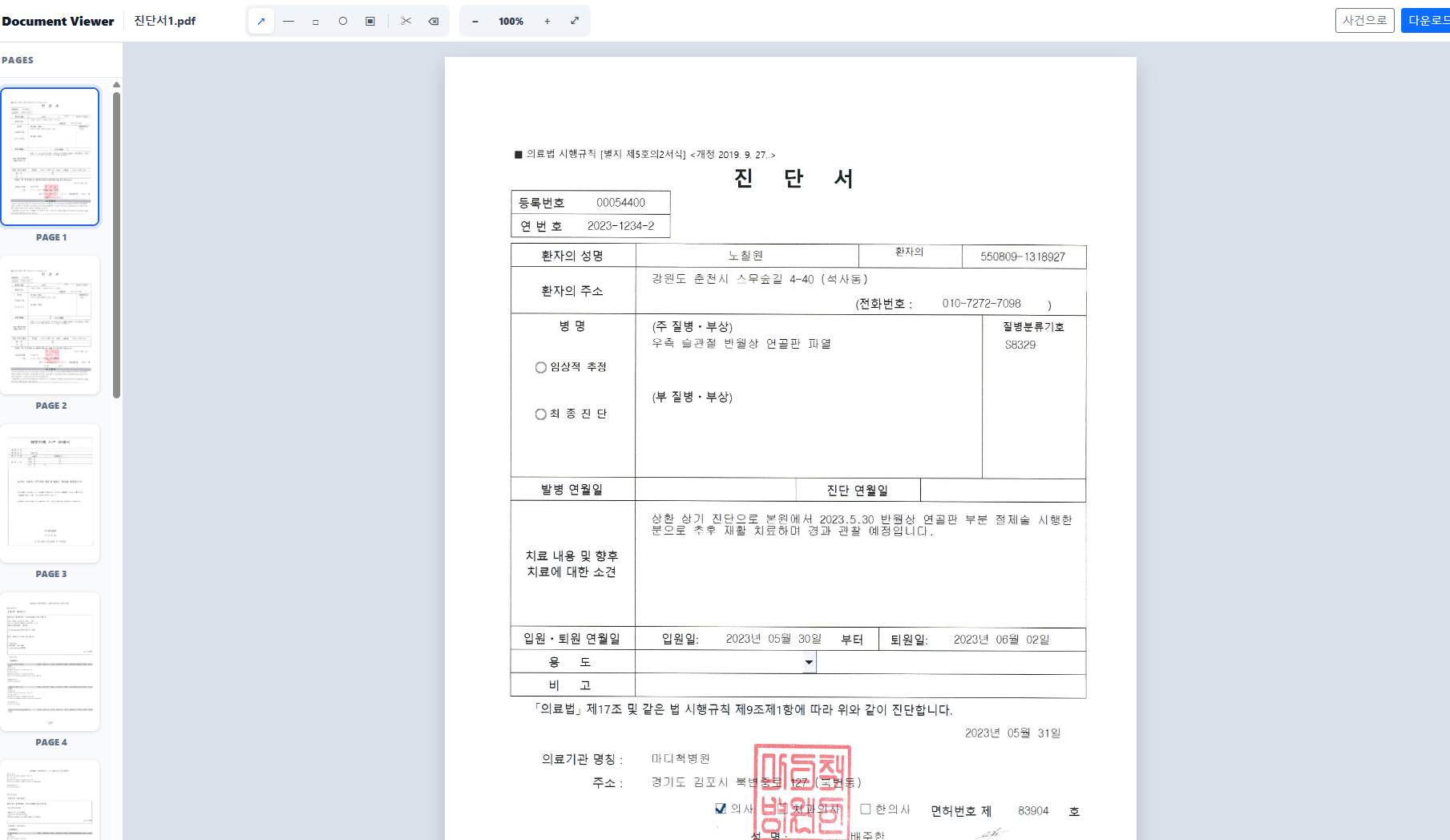Click the 발병 연월일 label cell
Screen dimensions: 1450x840
[x=572, y=490]
